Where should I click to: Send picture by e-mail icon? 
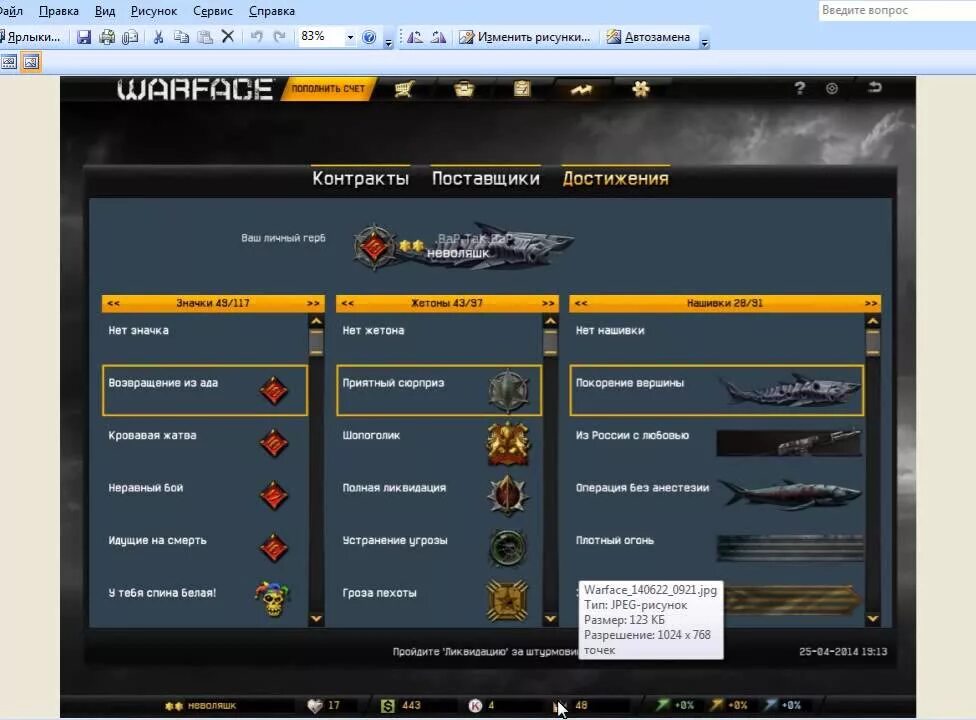[130, 37]
